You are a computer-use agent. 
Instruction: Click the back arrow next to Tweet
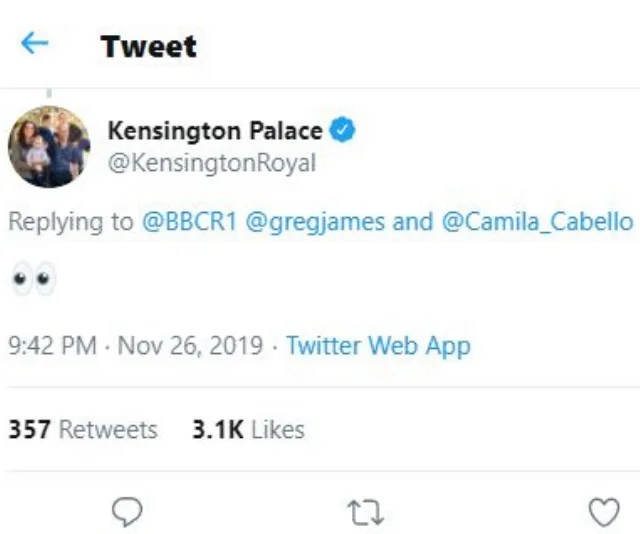click(35, 44)
